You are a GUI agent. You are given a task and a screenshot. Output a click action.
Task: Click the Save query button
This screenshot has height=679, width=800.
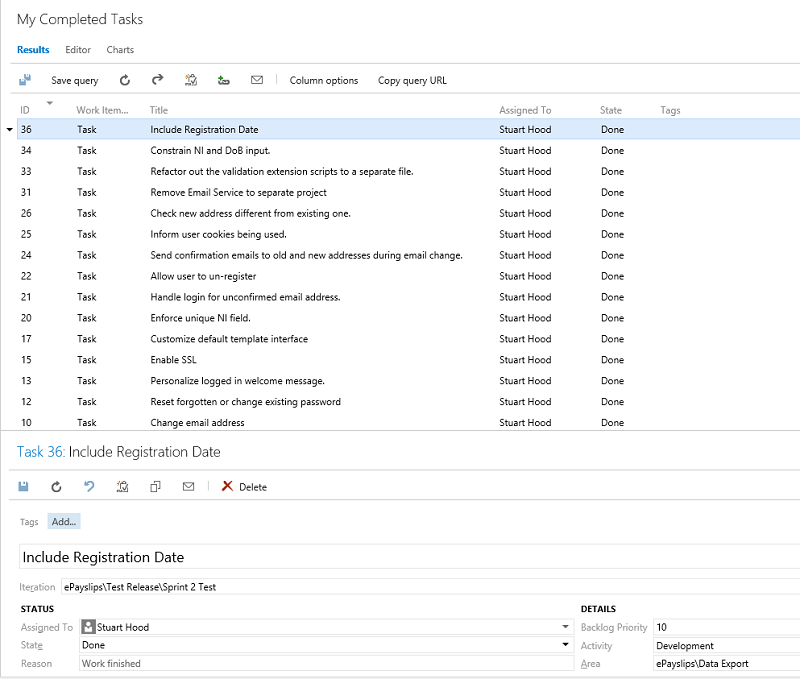coord(74,80)
